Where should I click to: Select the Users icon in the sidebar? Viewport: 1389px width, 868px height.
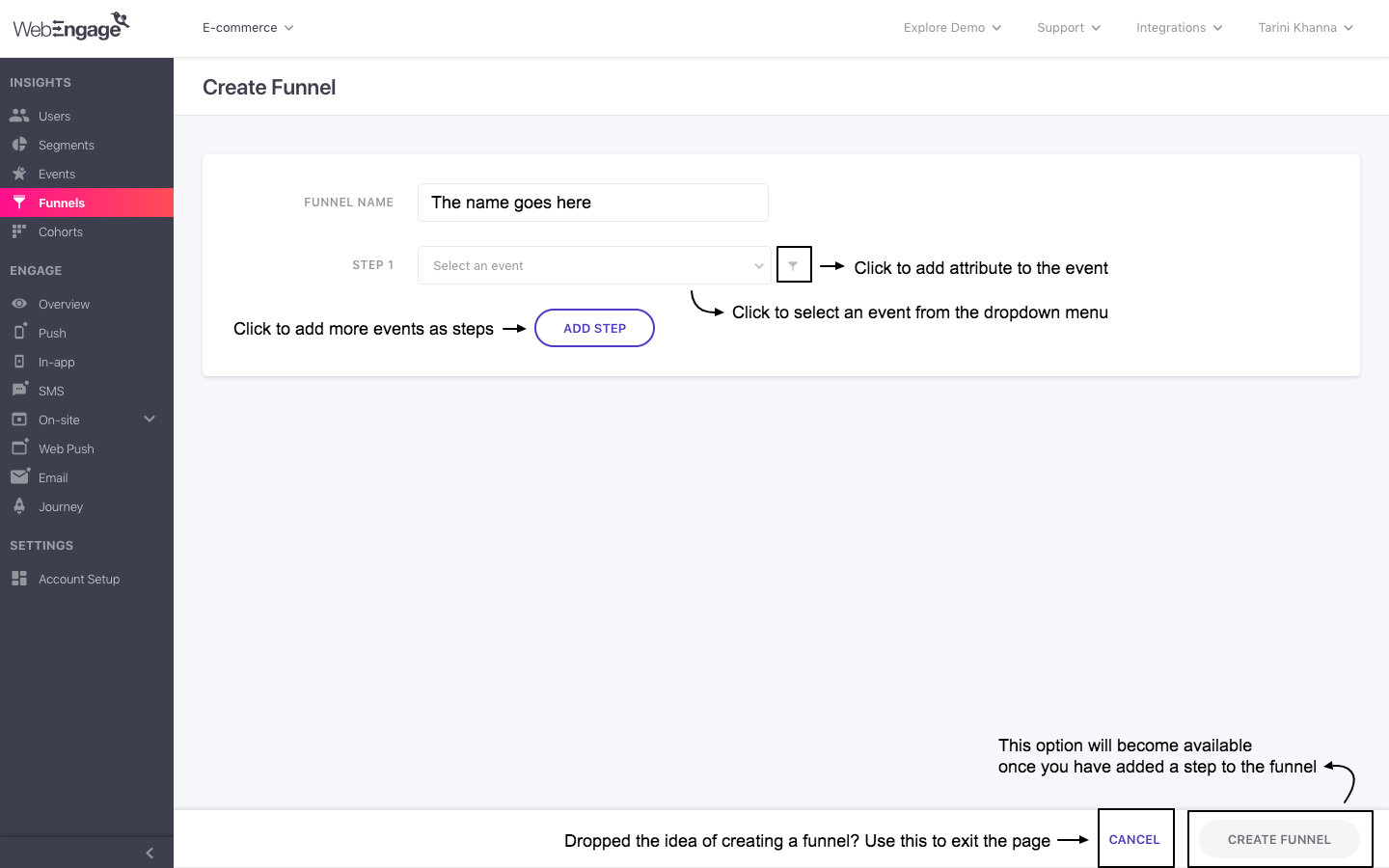[20, 116]
